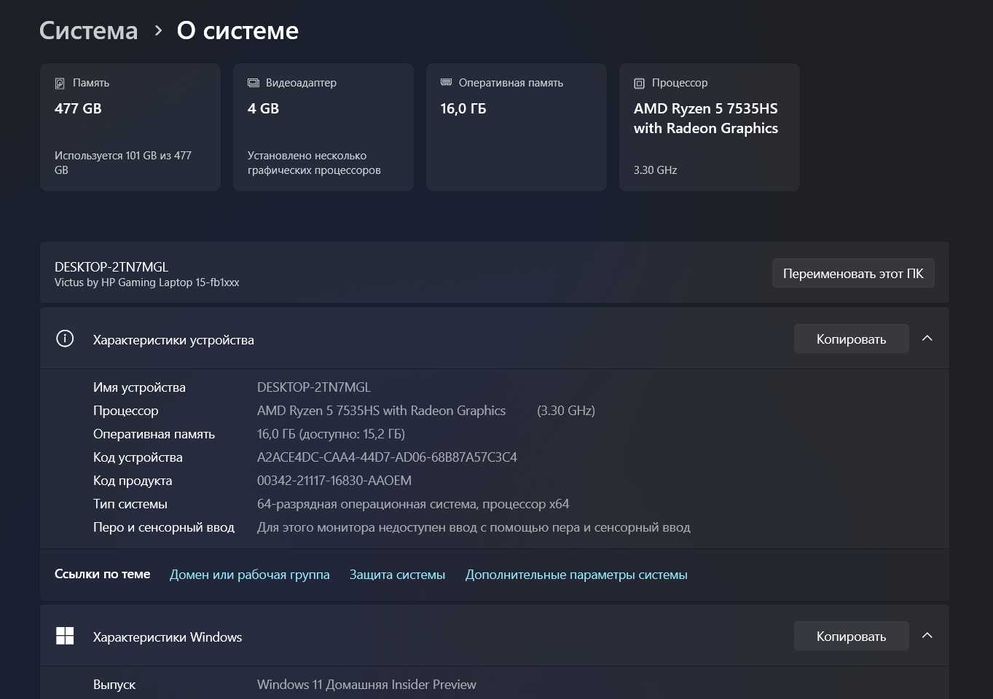
Task: Click the Код продукта label
Action: (132, 481)
